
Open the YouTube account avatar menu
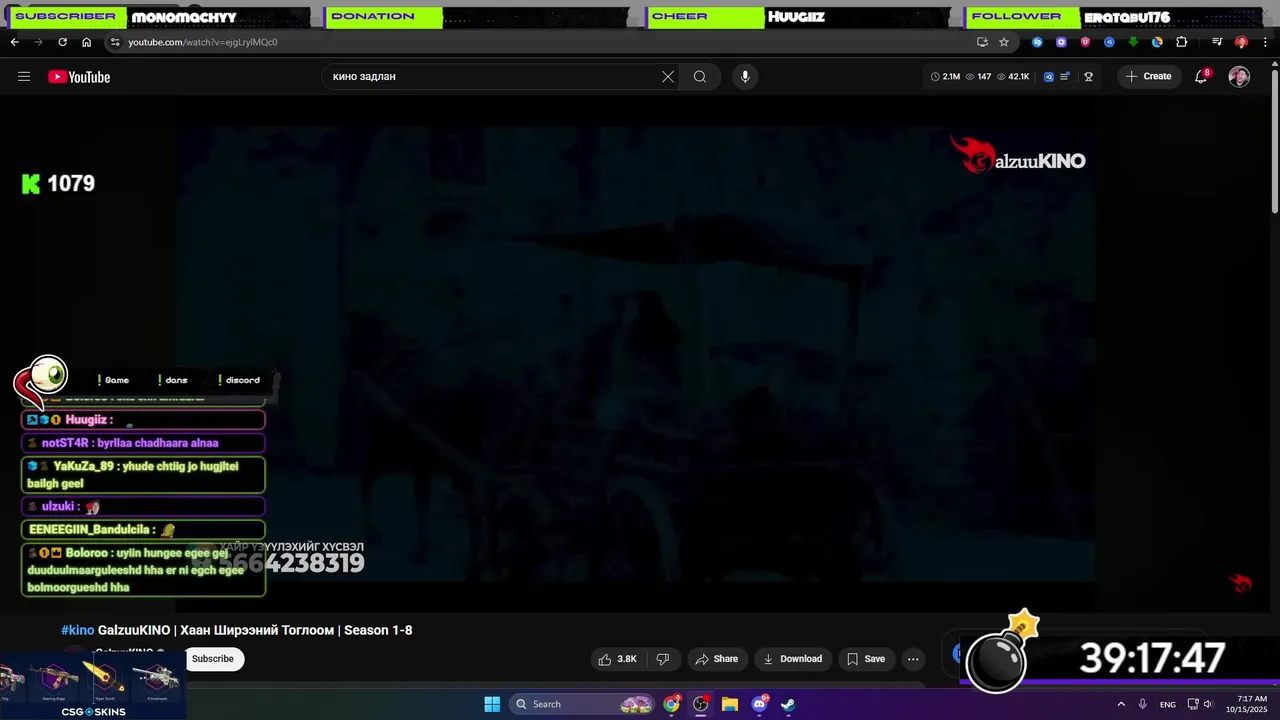[x=1239, y=77]
